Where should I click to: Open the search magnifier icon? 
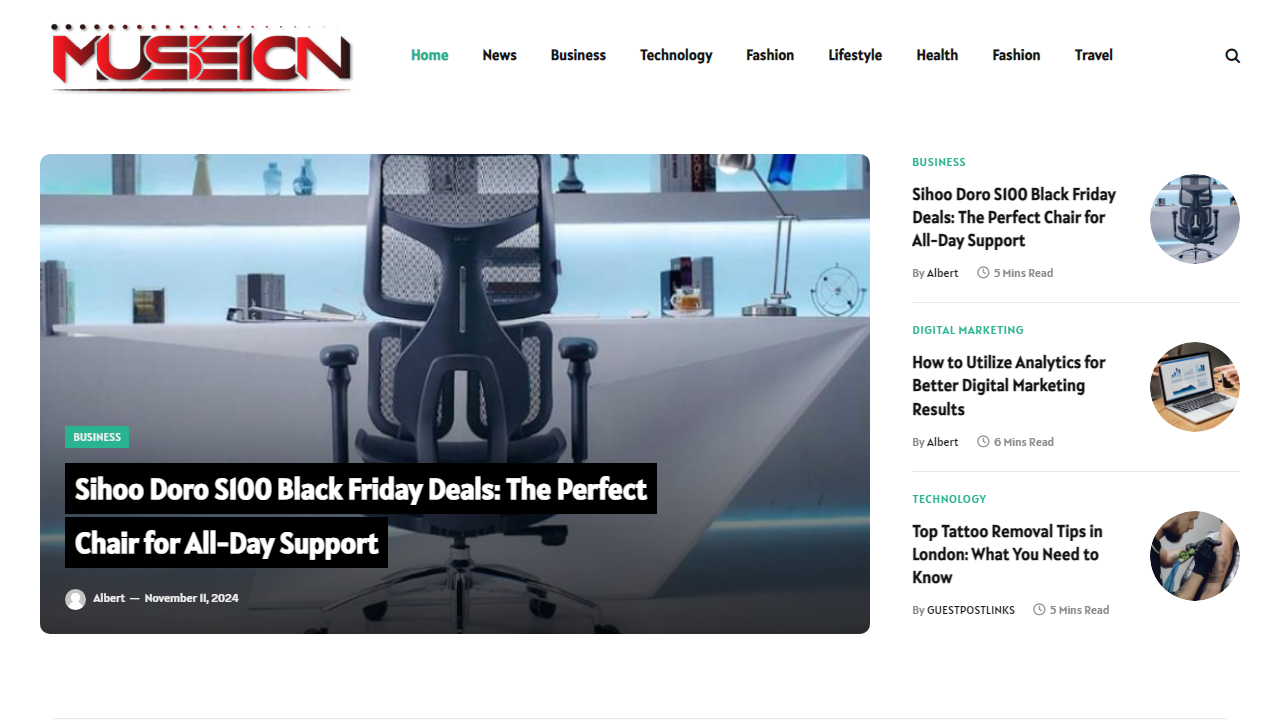coord(1232,56)
